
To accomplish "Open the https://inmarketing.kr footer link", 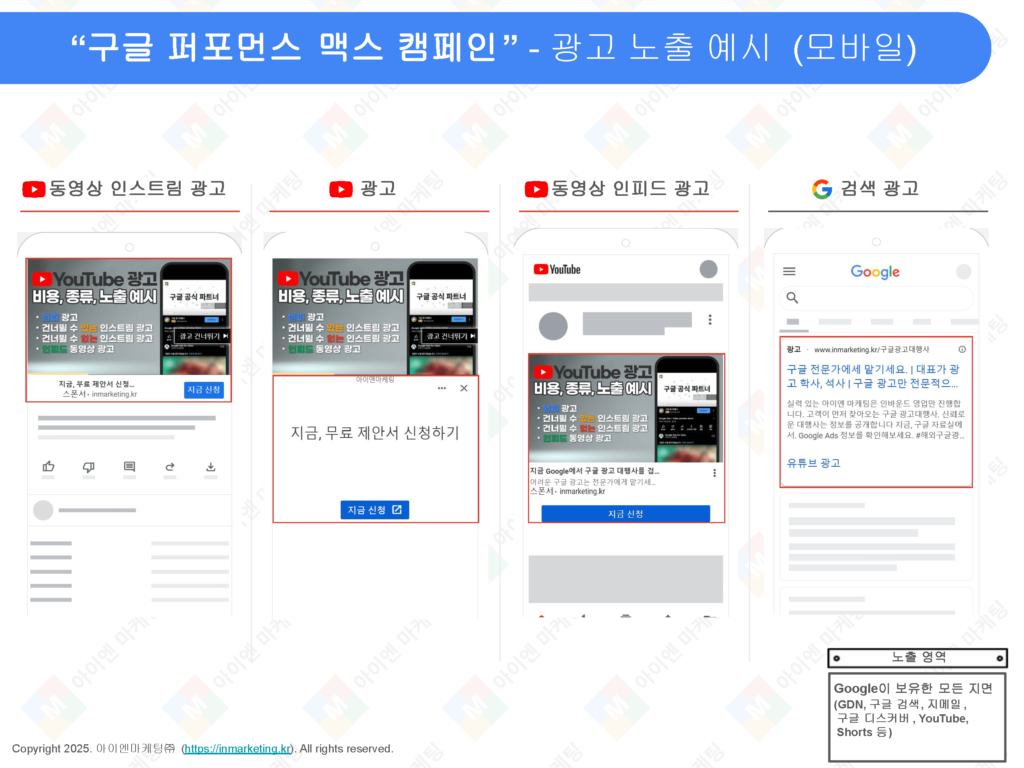I will click(x=238, y=748).
